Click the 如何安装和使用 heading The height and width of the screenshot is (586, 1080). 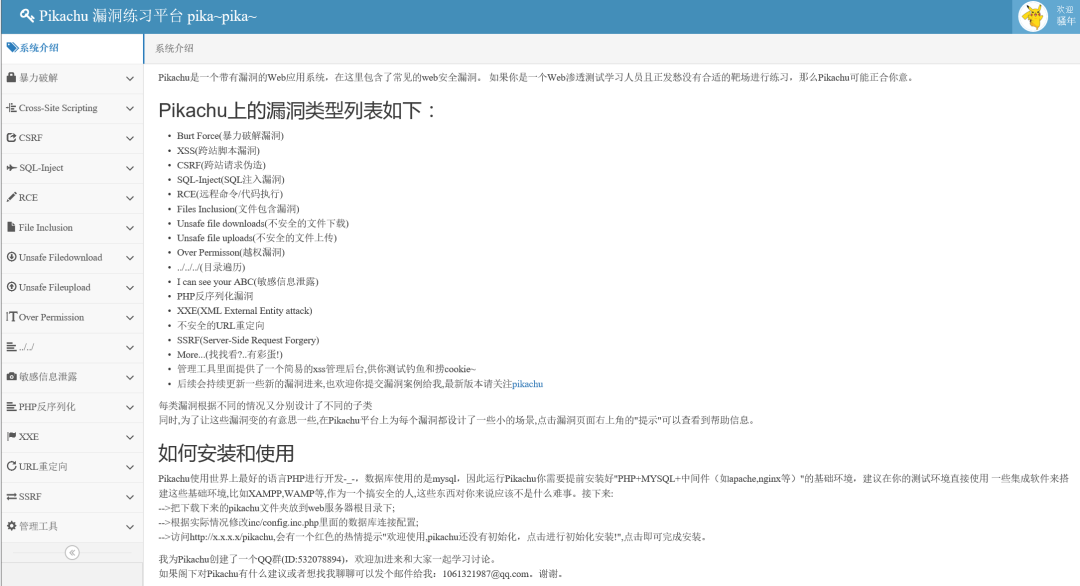[x=226, y=453]
